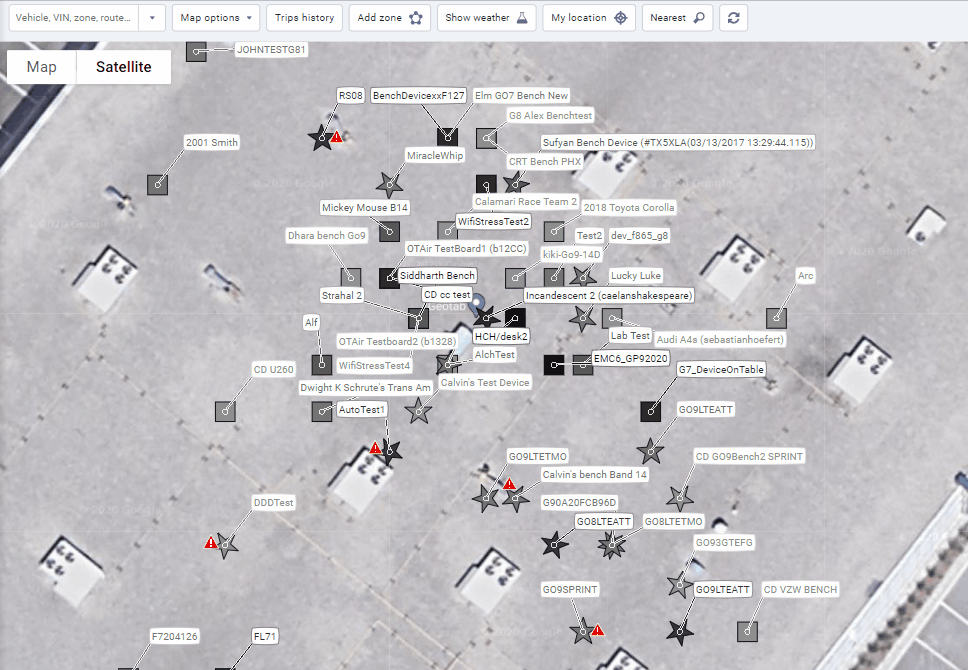This screenshot has height=670, width=968.
Task: Open Trips history
Action: (x=304, y=18)
